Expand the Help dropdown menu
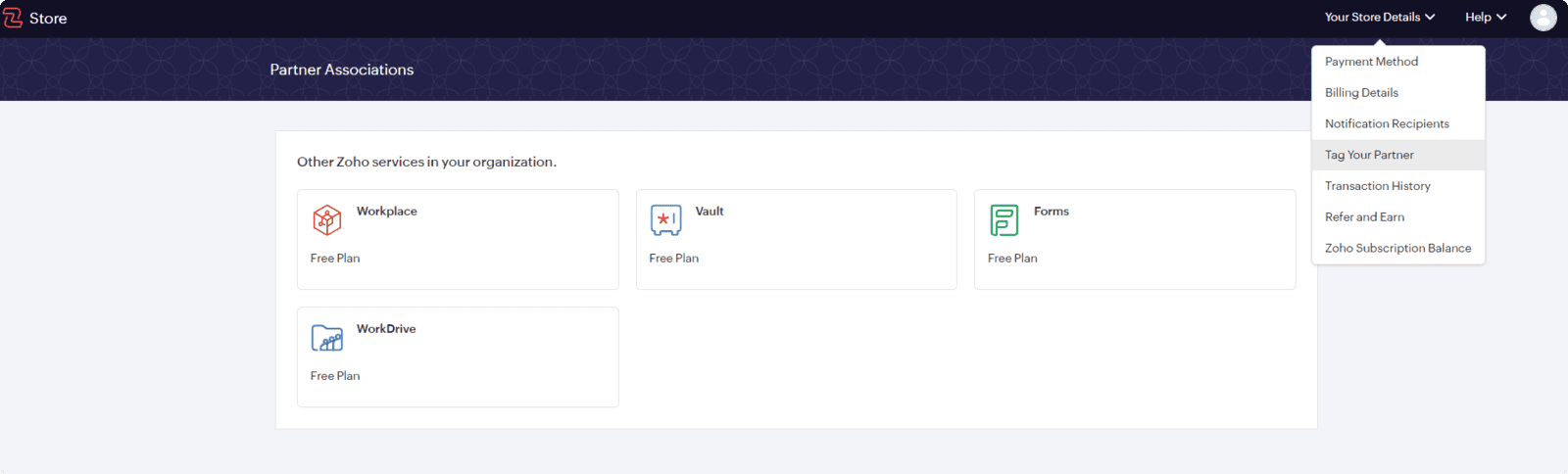Screen dimensions: 1568x474 tap(1486, 18)
